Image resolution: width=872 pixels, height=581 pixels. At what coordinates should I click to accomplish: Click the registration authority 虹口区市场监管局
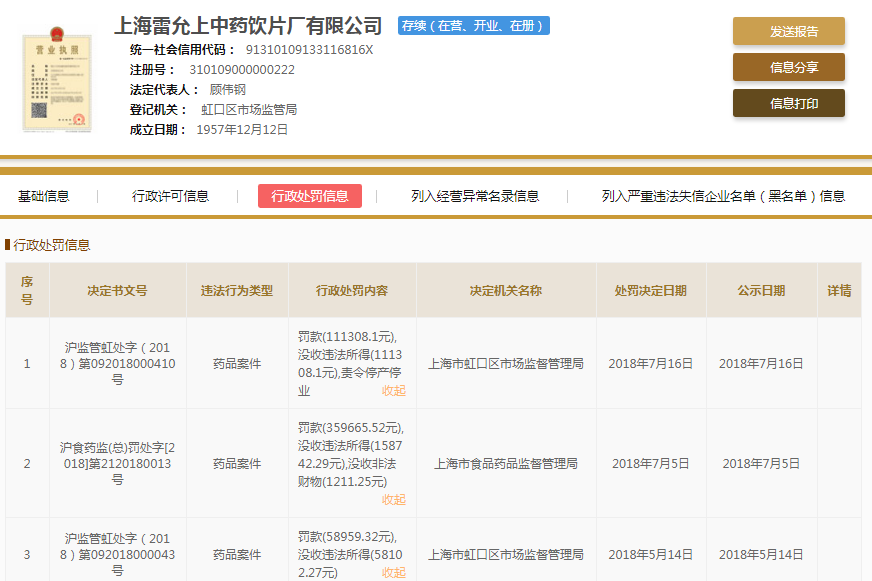(249, 110)
